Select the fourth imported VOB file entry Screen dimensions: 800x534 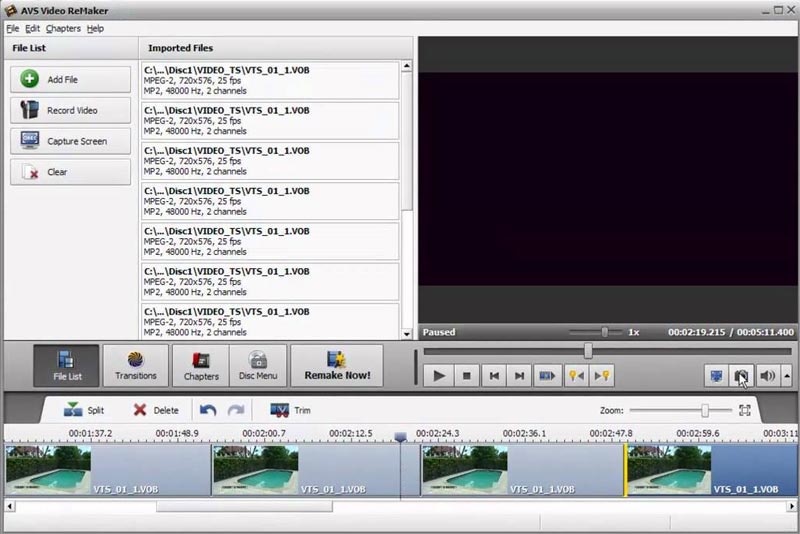click(270, 201)
